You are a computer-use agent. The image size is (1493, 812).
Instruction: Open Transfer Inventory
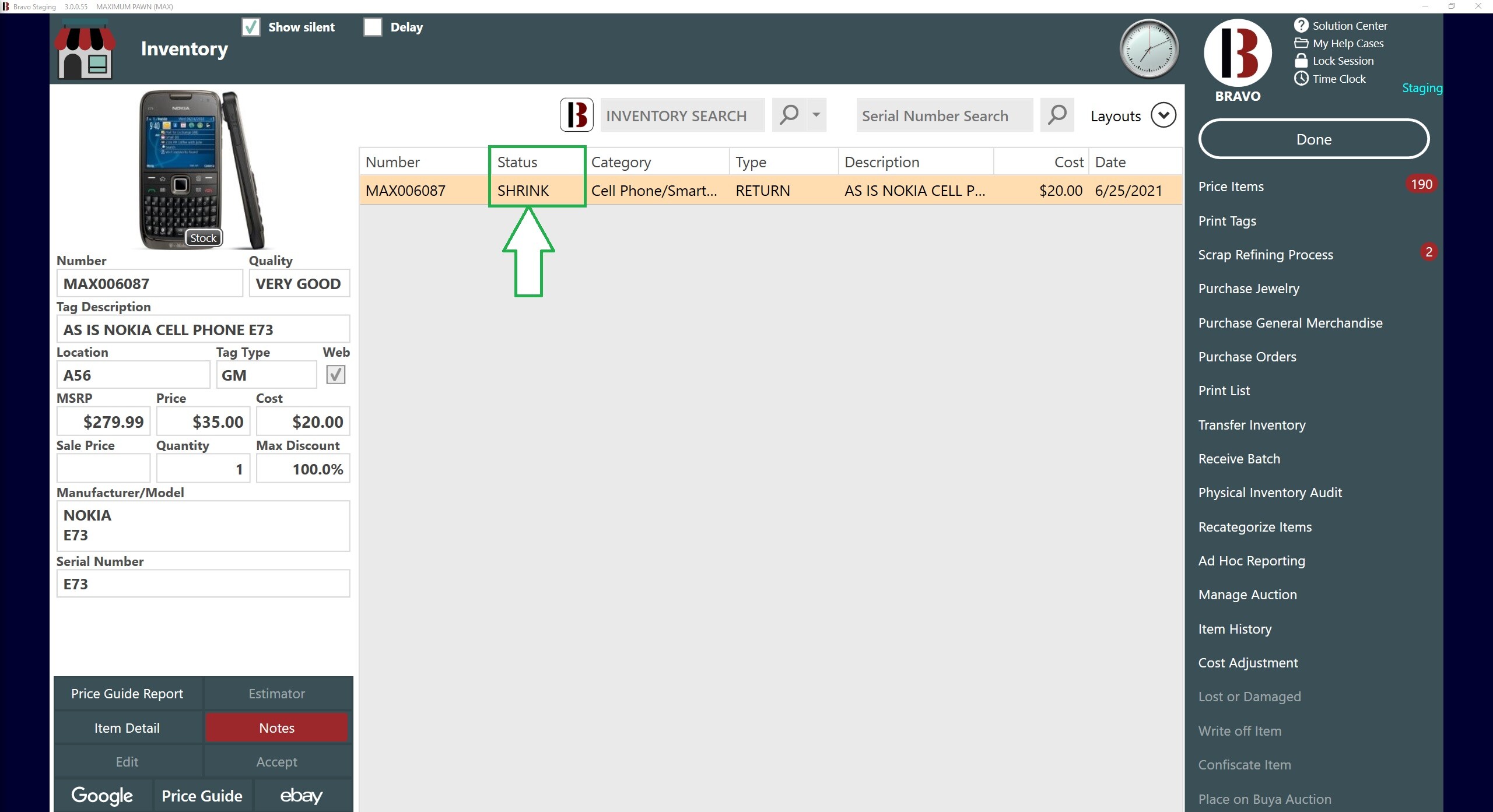click(1252, 425)
